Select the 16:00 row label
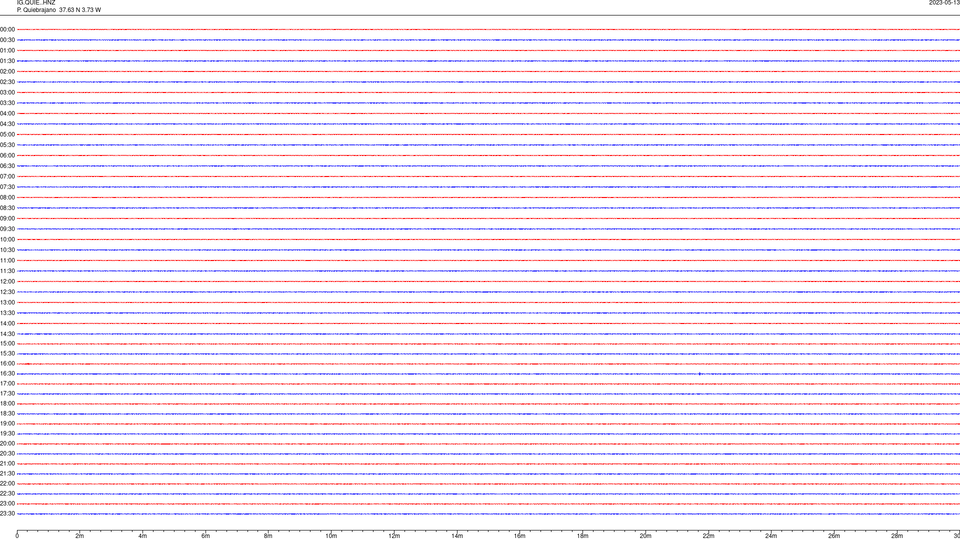This screenshot has width=960, height=540. 7,364
